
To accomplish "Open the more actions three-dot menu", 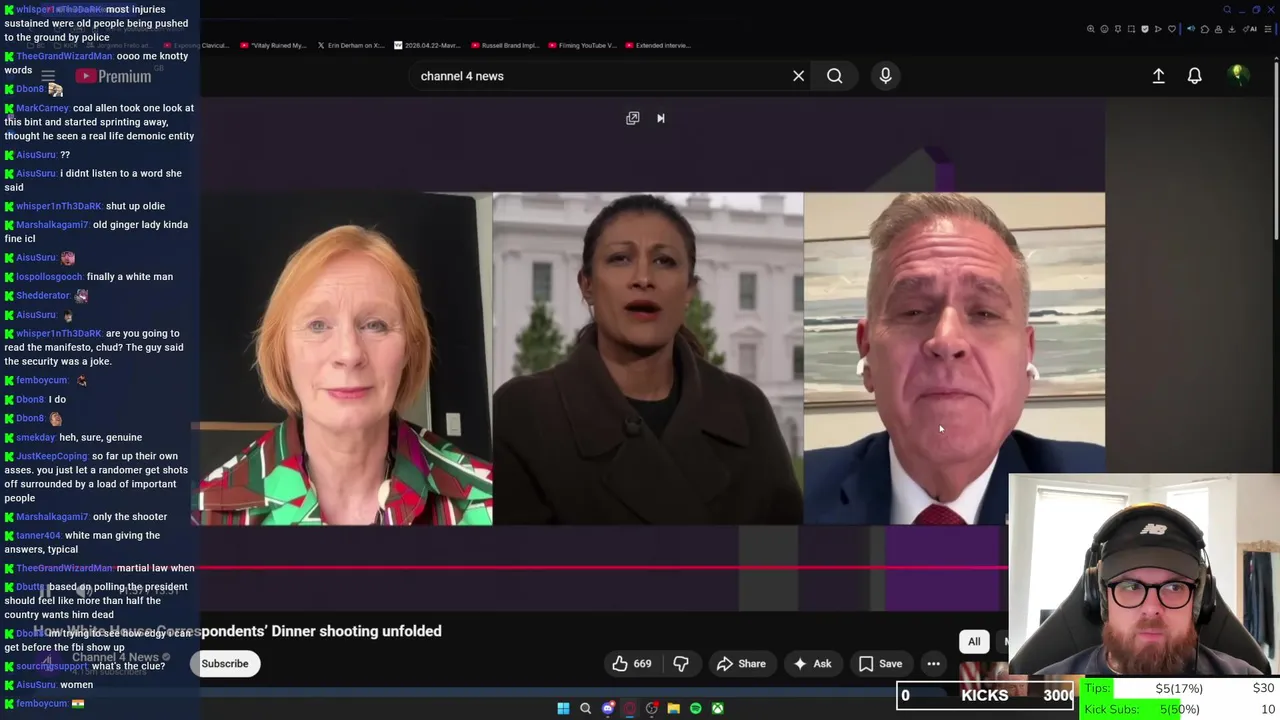I will click(933, 664).
